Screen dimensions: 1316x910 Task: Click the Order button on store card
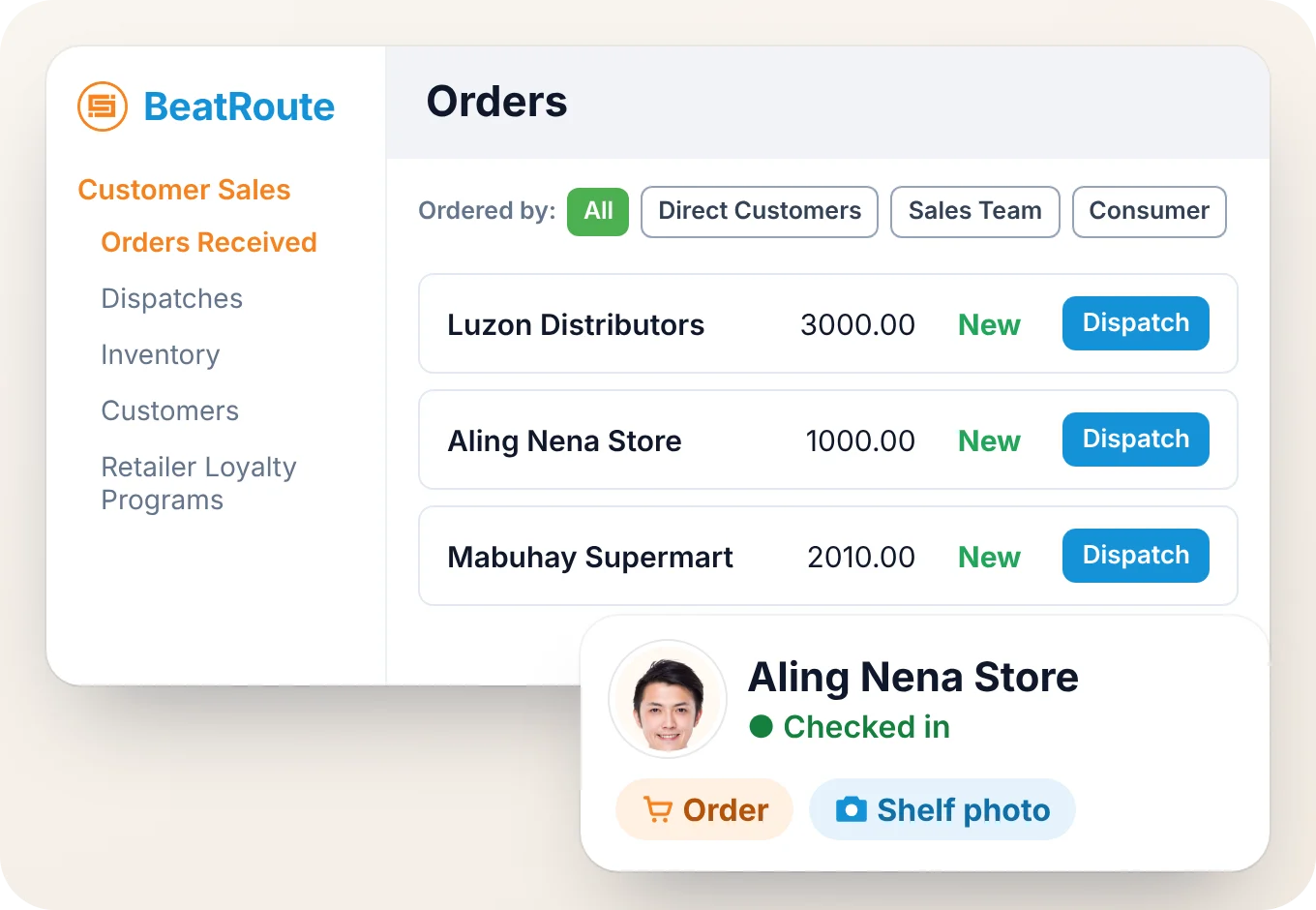coord(704,809)
